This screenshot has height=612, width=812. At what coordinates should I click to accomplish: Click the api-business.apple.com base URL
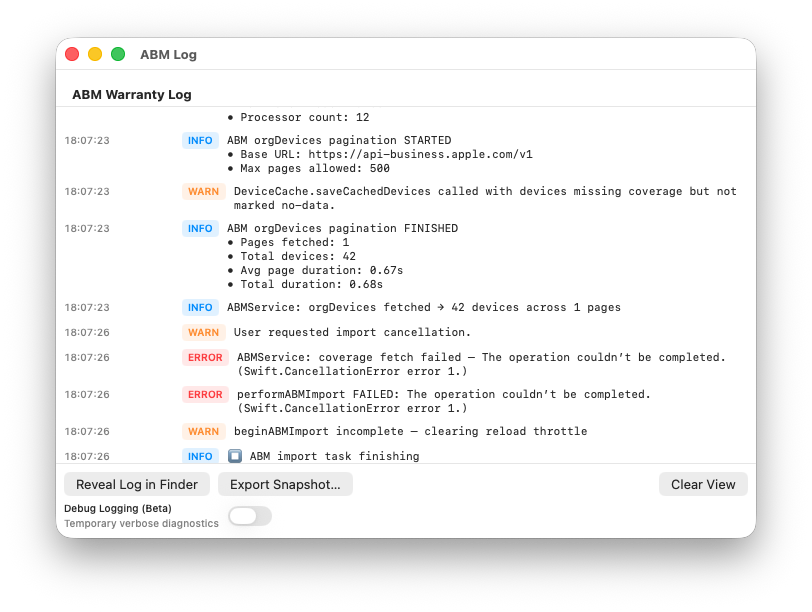point(380,154)
